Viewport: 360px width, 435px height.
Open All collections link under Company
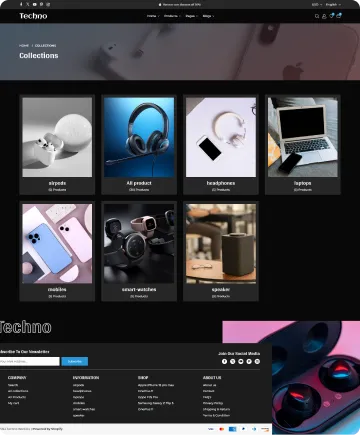click(x=18, y=391)
